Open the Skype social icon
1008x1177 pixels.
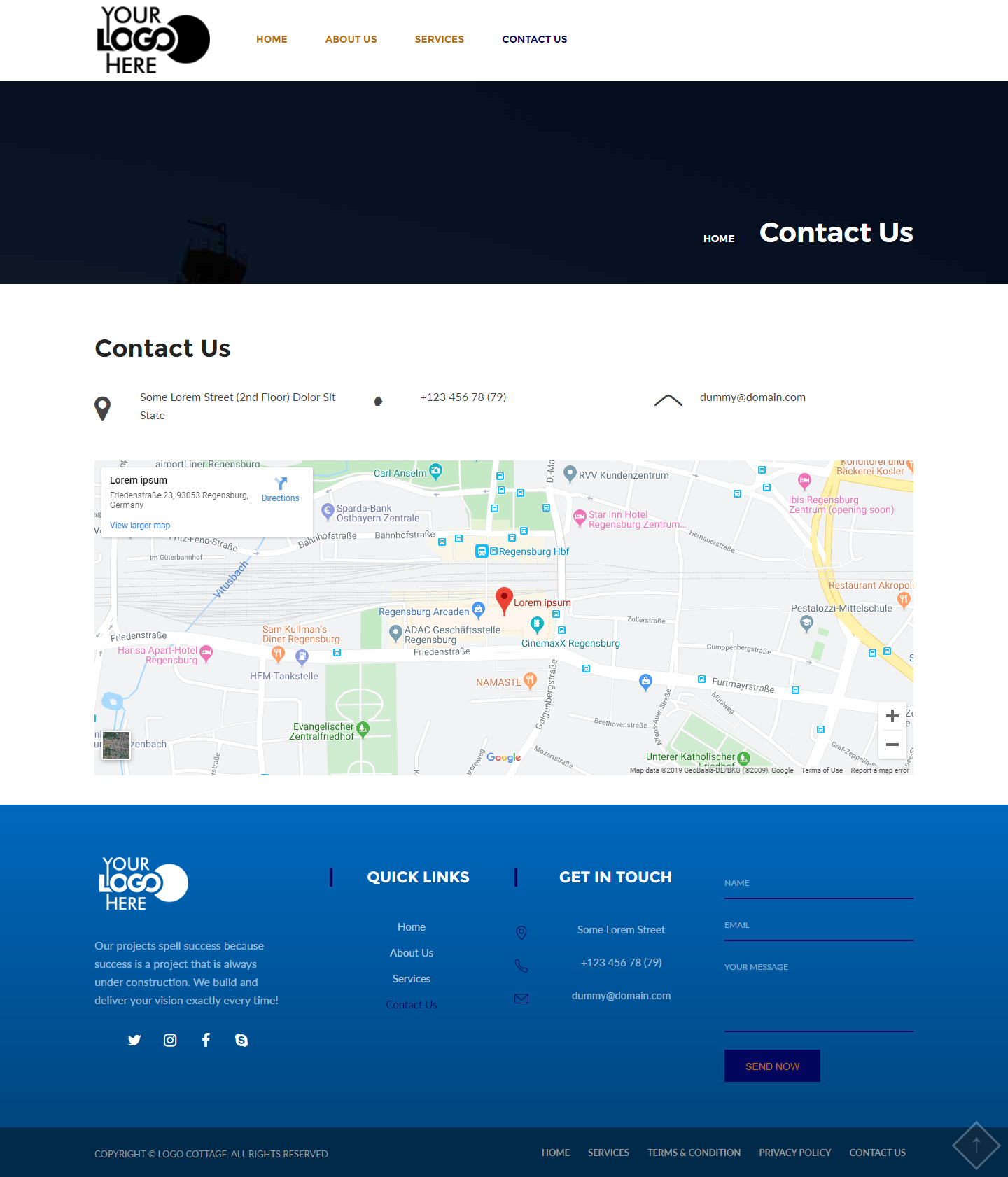click(x=241, y=1040)
